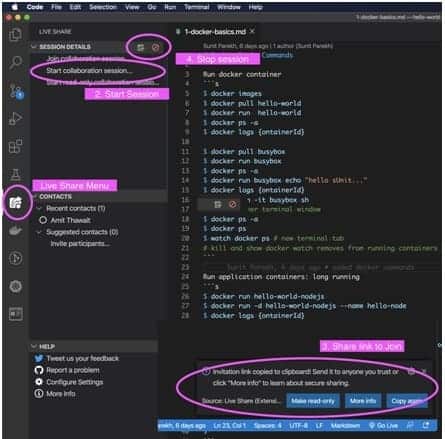
Task: Open the Explorer view in the activity bar
Action: [15, 34]
